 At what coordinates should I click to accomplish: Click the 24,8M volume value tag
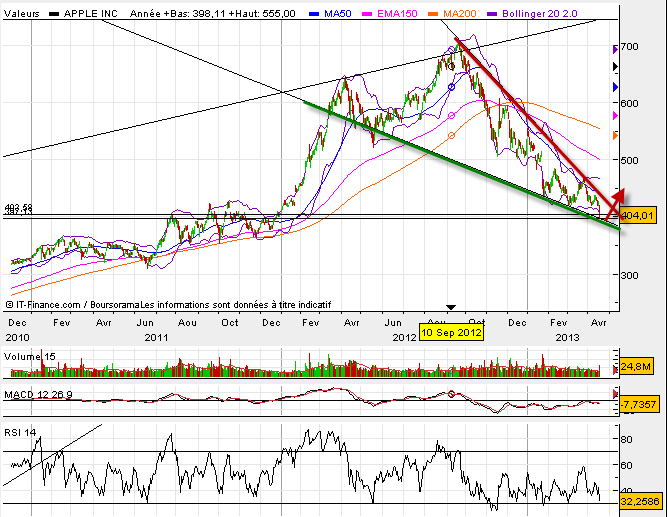(x=637, y=368)
